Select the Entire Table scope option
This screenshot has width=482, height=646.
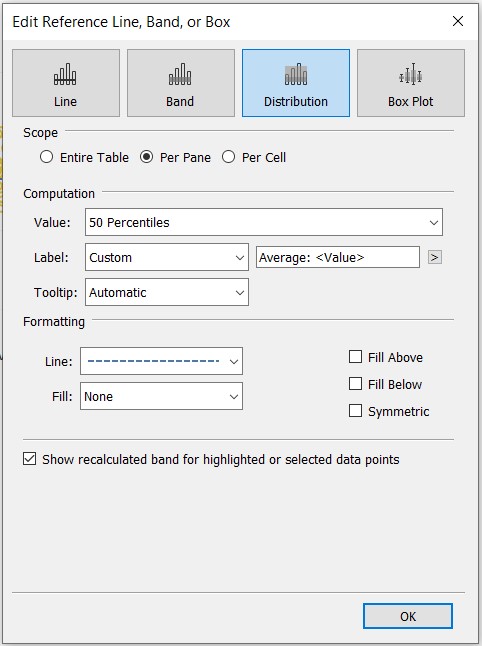pos(47,157)
